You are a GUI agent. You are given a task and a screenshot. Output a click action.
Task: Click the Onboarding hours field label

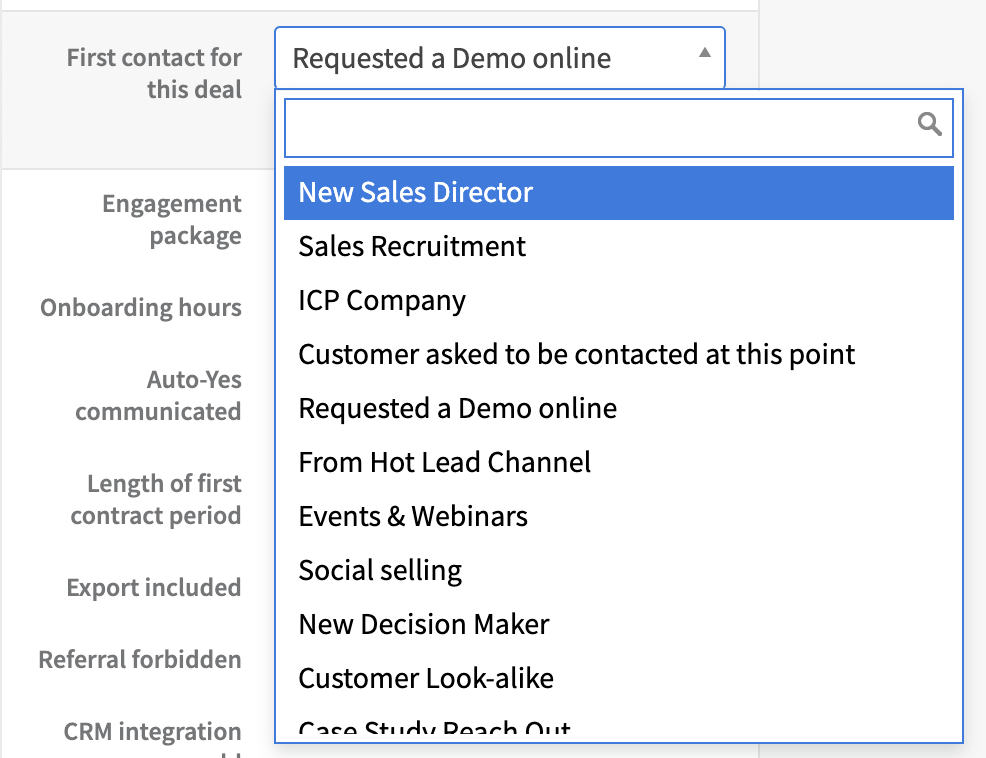(141, 308)
